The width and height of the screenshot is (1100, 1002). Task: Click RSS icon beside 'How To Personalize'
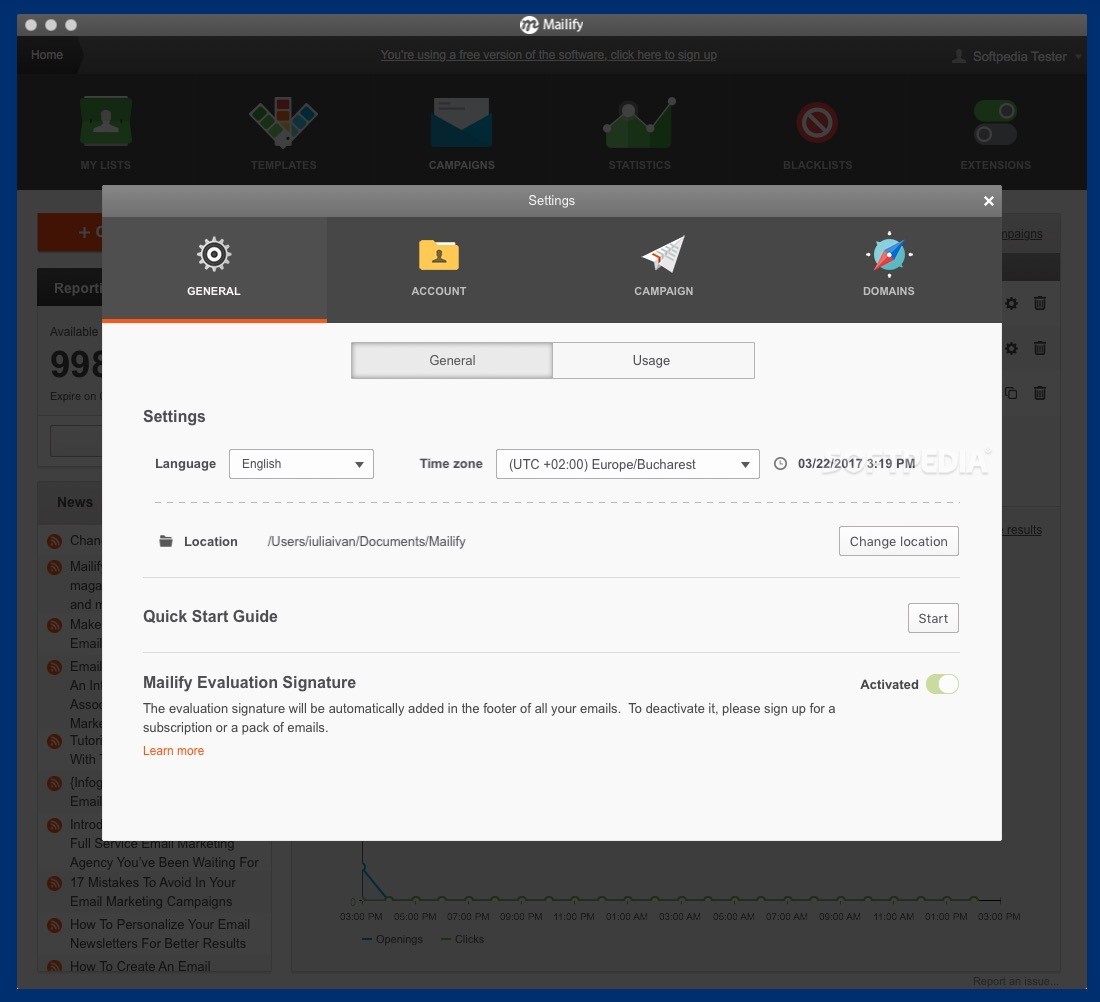54,926
